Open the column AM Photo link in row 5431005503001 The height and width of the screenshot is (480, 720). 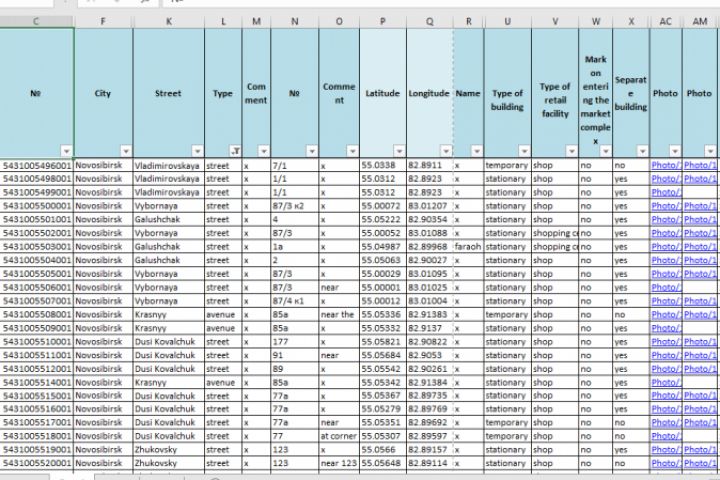pyautogui.click(x=700, y=247)
